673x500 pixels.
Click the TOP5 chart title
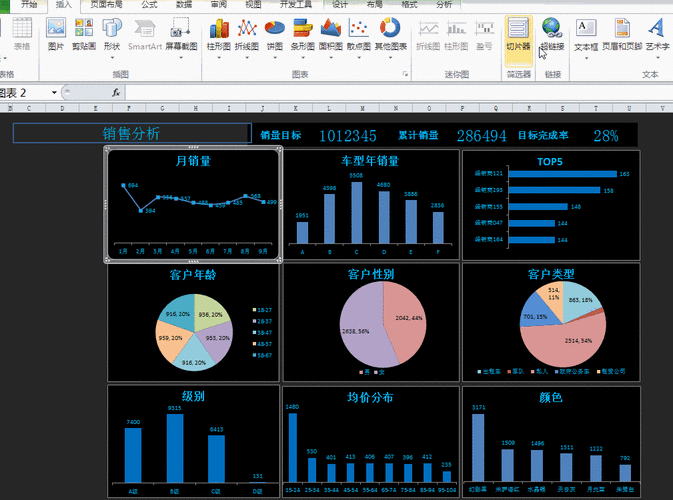click(550, 162)
